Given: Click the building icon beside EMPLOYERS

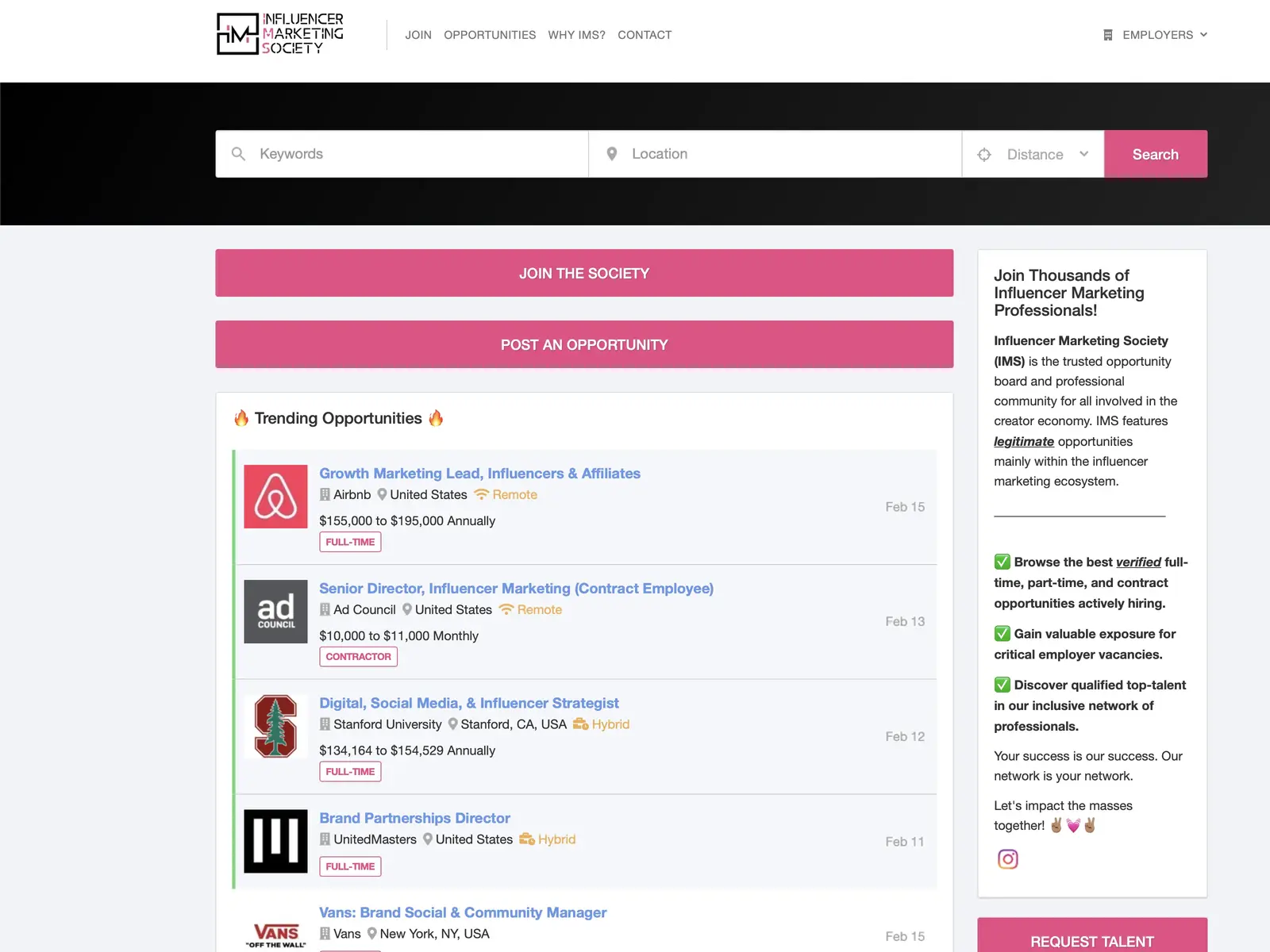Looking at the screenshot, I should coord(1108,35).
